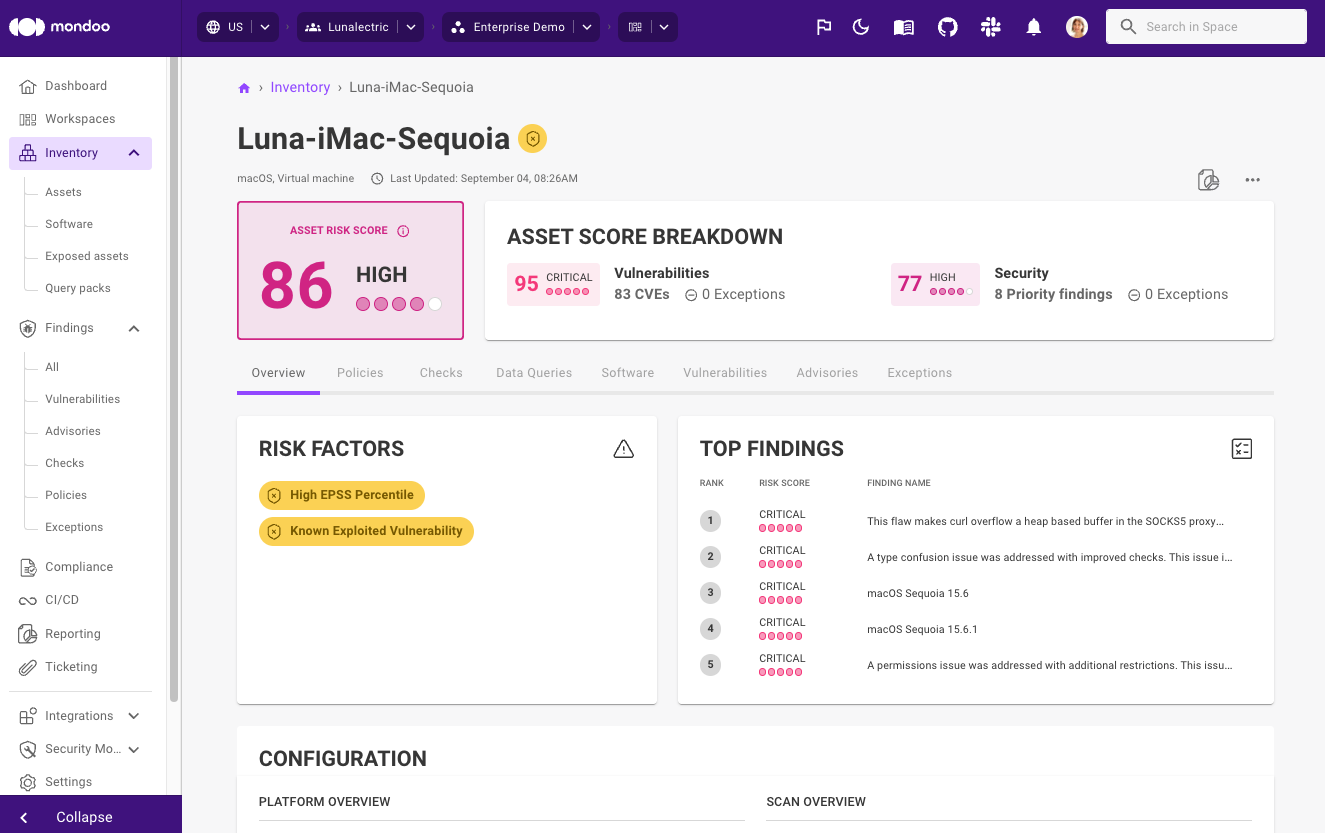Click the 83 CVEs text
This screenshot has width=1325, height=833.
click(x=642, y=294)
